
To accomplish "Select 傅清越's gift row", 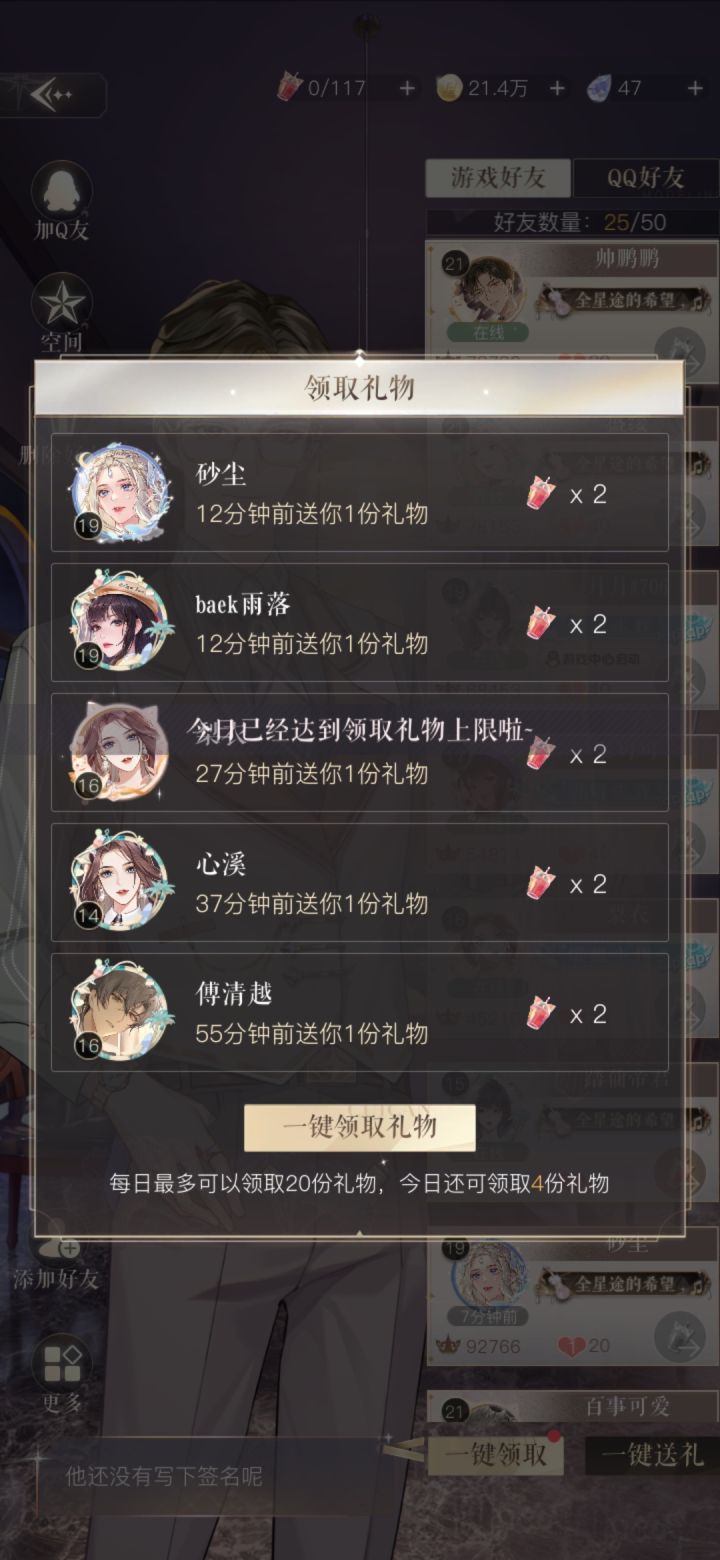I will point(360,1012).
